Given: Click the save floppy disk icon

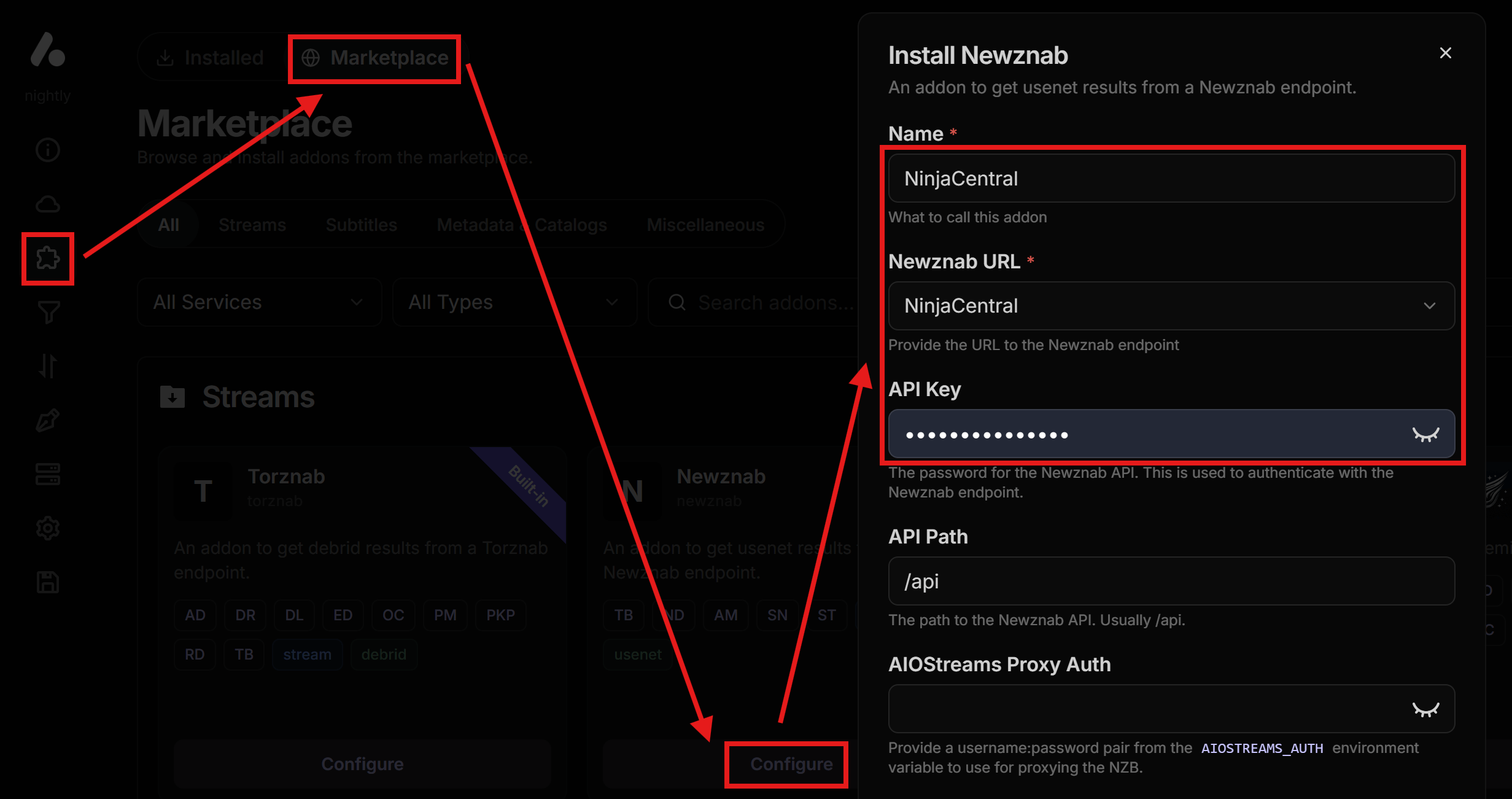Looking at the screenshot, I should 47,582.
